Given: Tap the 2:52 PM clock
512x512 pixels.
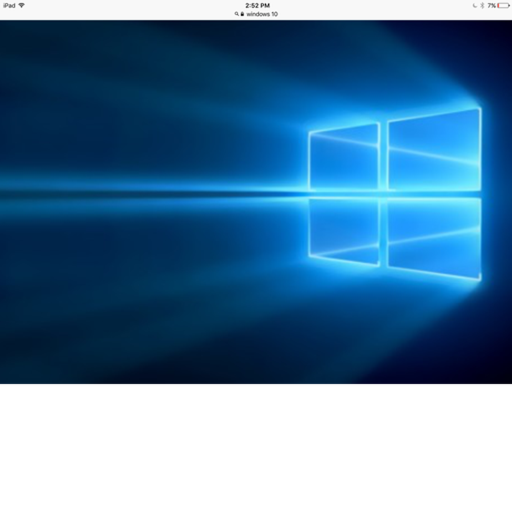Looking at the screenshot, I should [257, 6].
